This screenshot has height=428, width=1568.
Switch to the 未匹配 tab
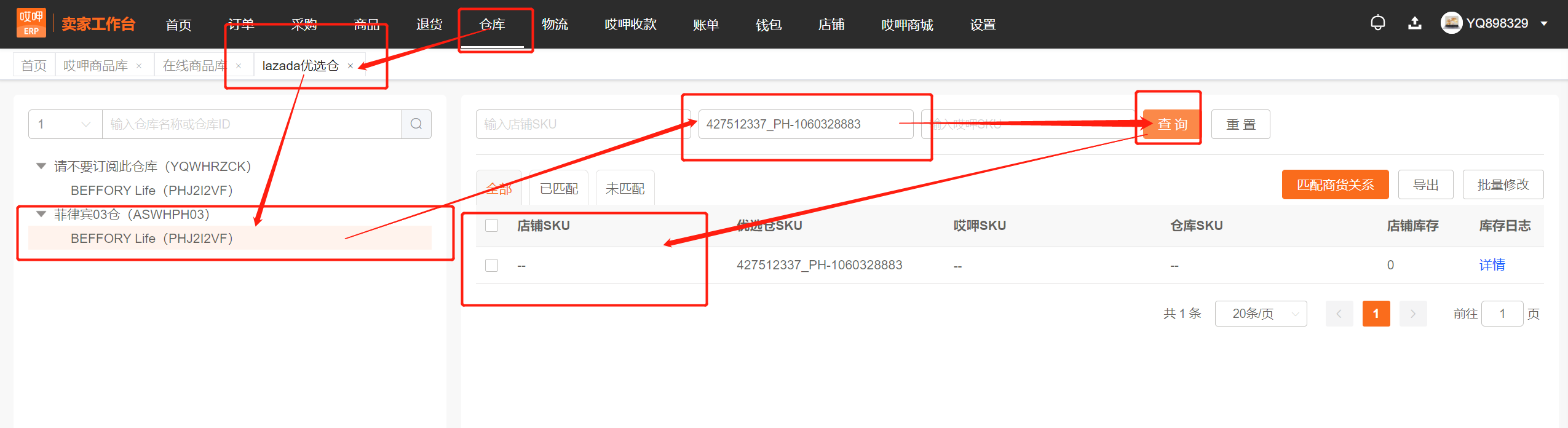tap(625, 188)
